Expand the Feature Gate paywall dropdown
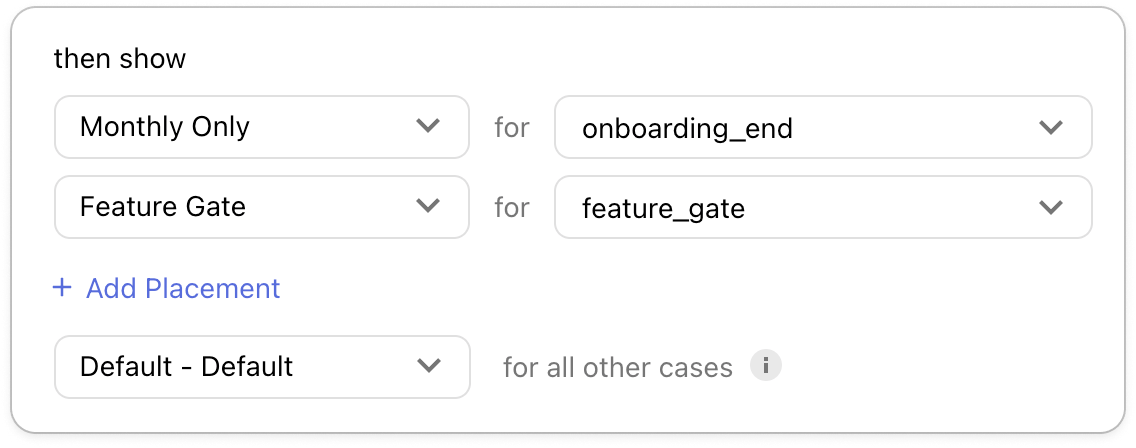This screenshot has width=1136, height=448. (261, 207)
